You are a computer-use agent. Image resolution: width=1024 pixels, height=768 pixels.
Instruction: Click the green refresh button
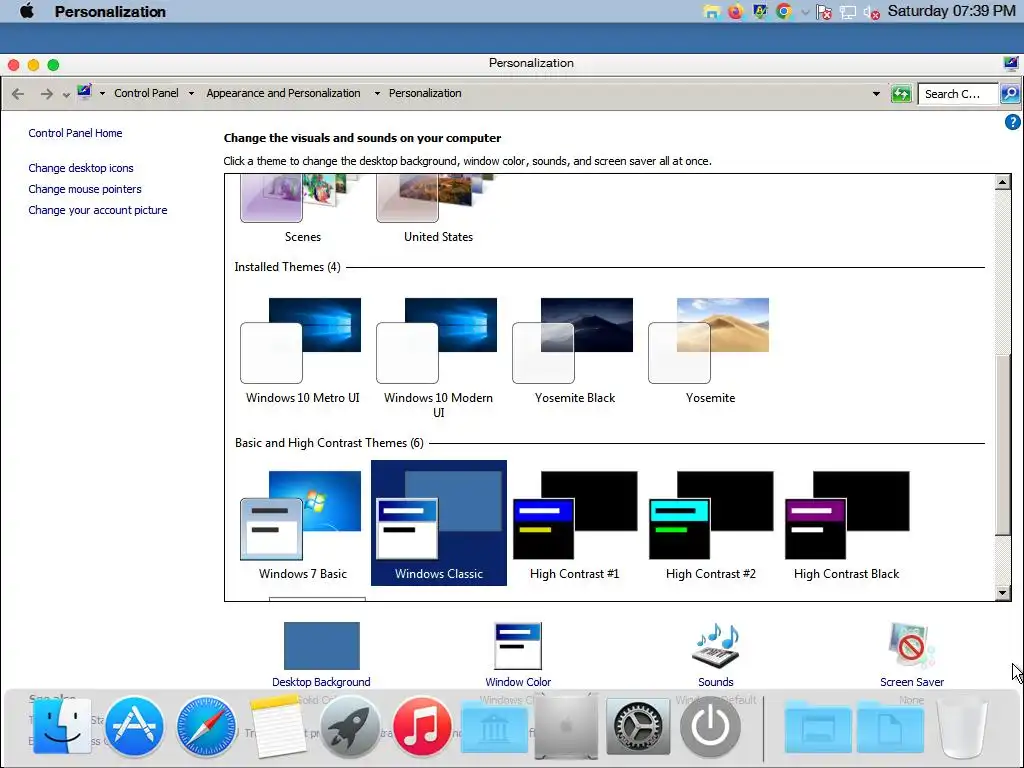click(901, 93)
